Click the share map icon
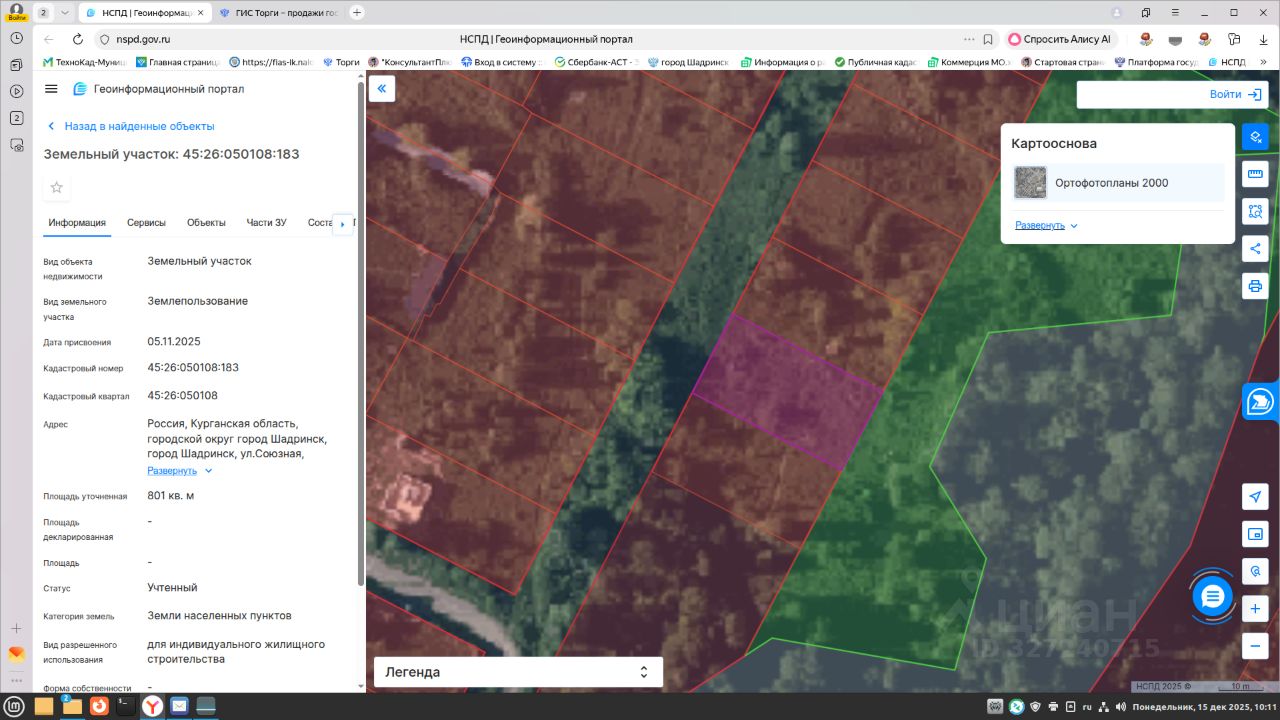 pyautogui.click(x=1255, y=249)
